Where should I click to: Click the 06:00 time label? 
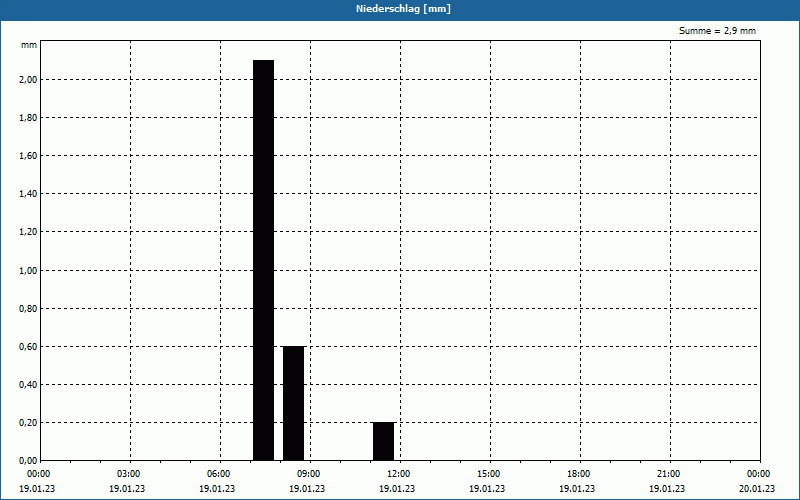pyautogui.click(x=219, y=474)
